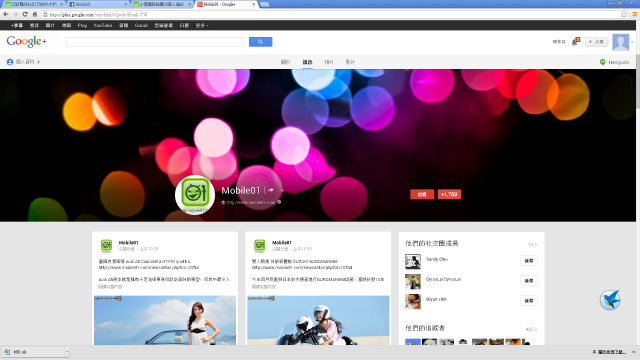Click in the Google+ search field
640x360 pixels.
[155, 42]
